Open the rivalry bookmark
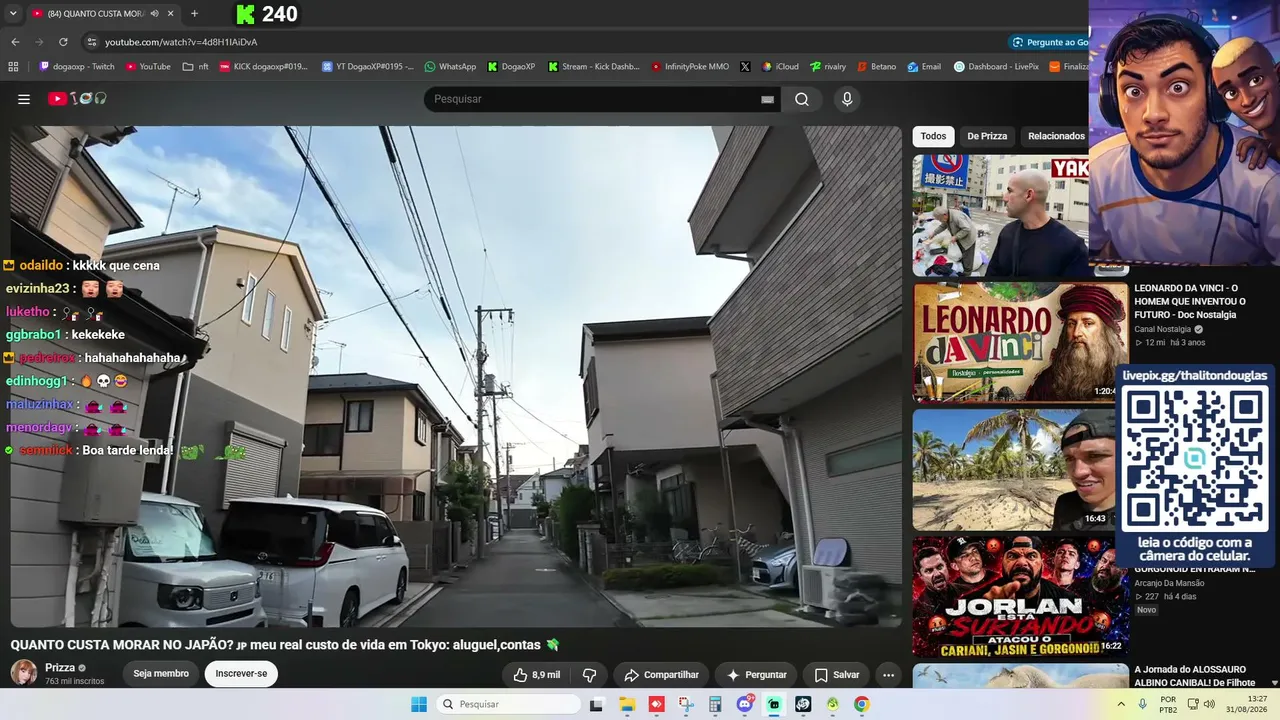The width and height of the screenshot is (1280, 720). coord(828,67)
